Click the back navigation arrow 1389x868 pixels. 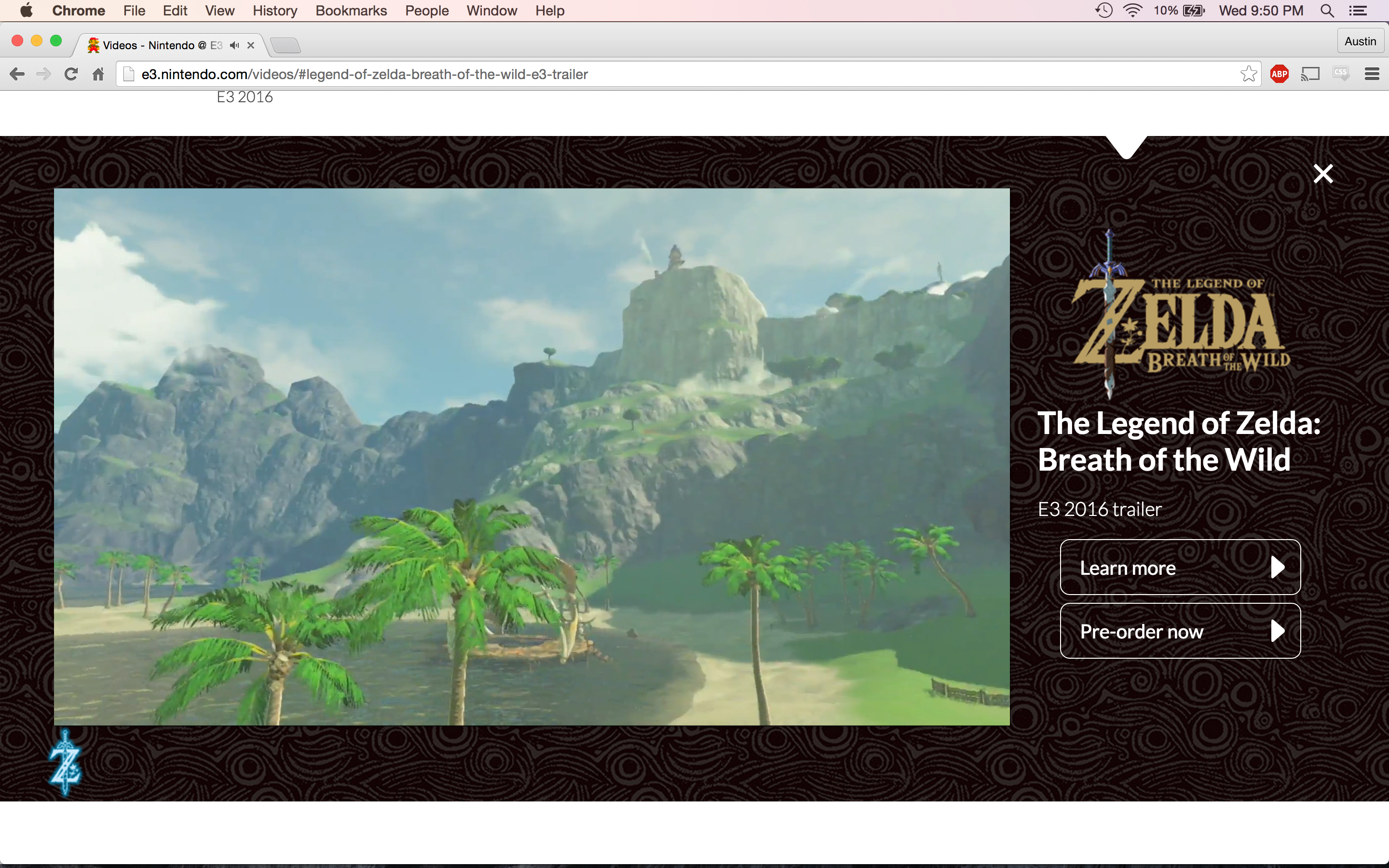pos(17,74)
